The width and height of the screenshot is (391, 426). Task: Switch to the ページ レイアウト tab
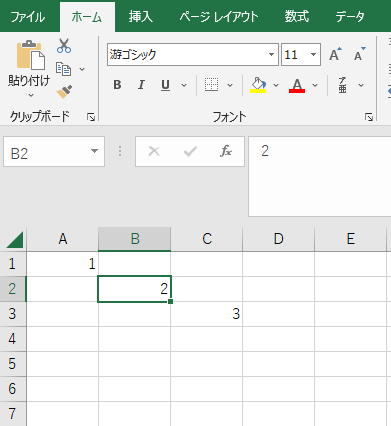click(x=219, y=17)
